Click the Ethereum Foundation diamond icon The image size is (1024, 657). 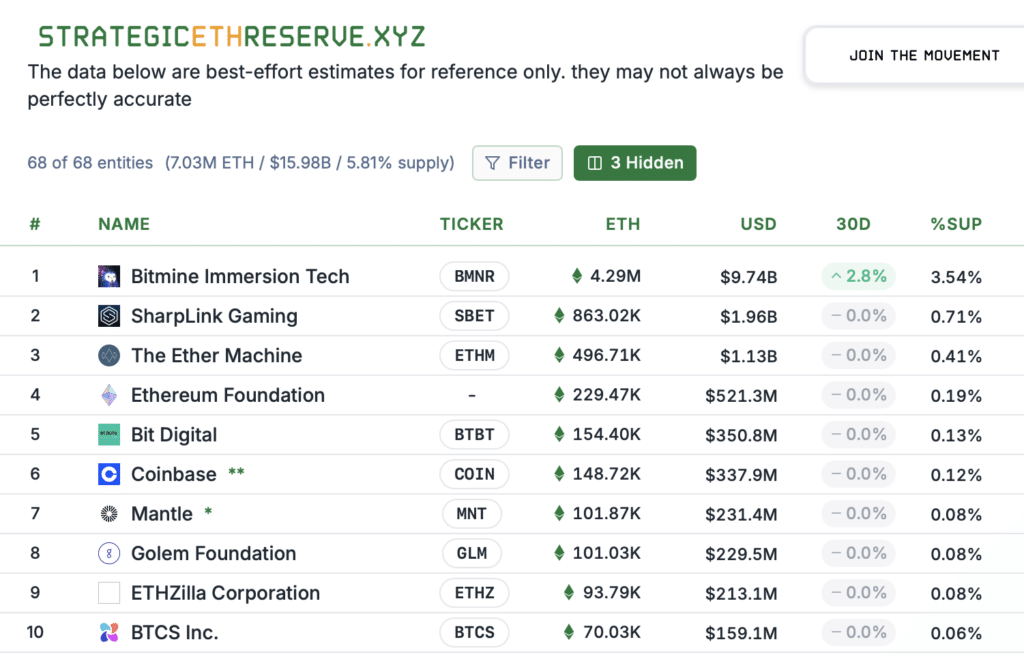point(109,395)
